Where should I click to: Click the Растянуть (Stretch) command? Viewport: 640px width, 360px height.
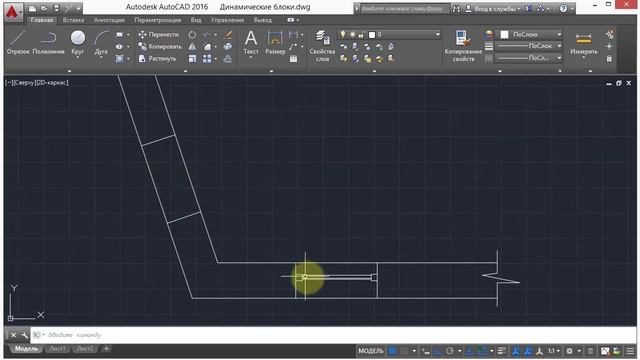tap(158, 58)
